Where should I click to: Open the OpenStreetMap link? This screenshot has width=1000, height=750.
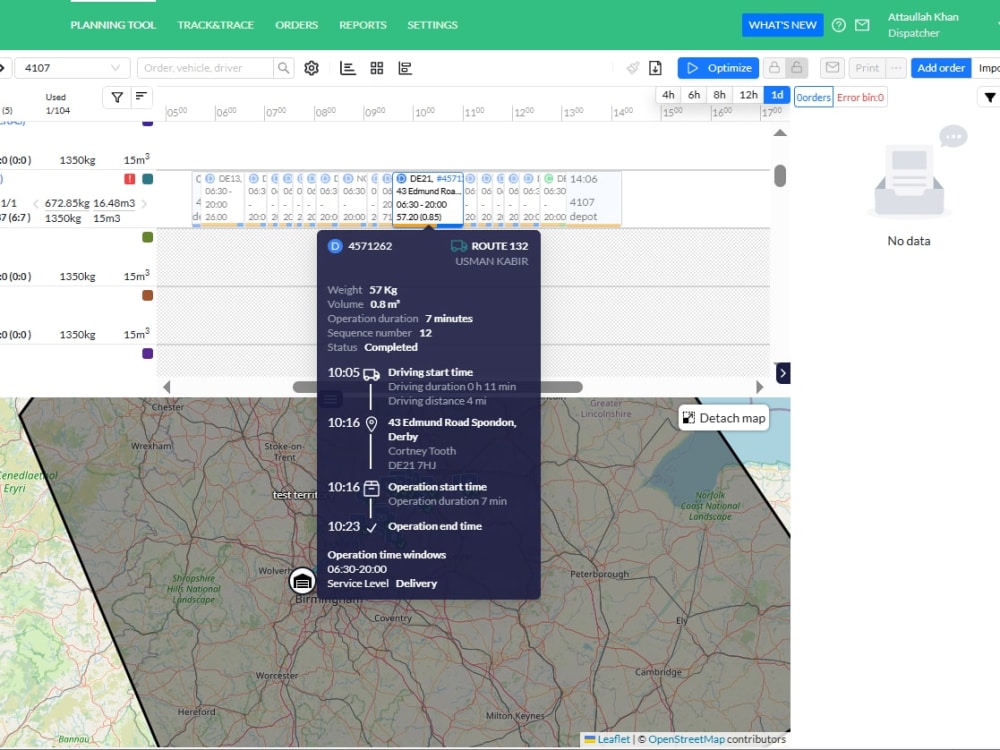pyautogui.click(x=686, y=739)
